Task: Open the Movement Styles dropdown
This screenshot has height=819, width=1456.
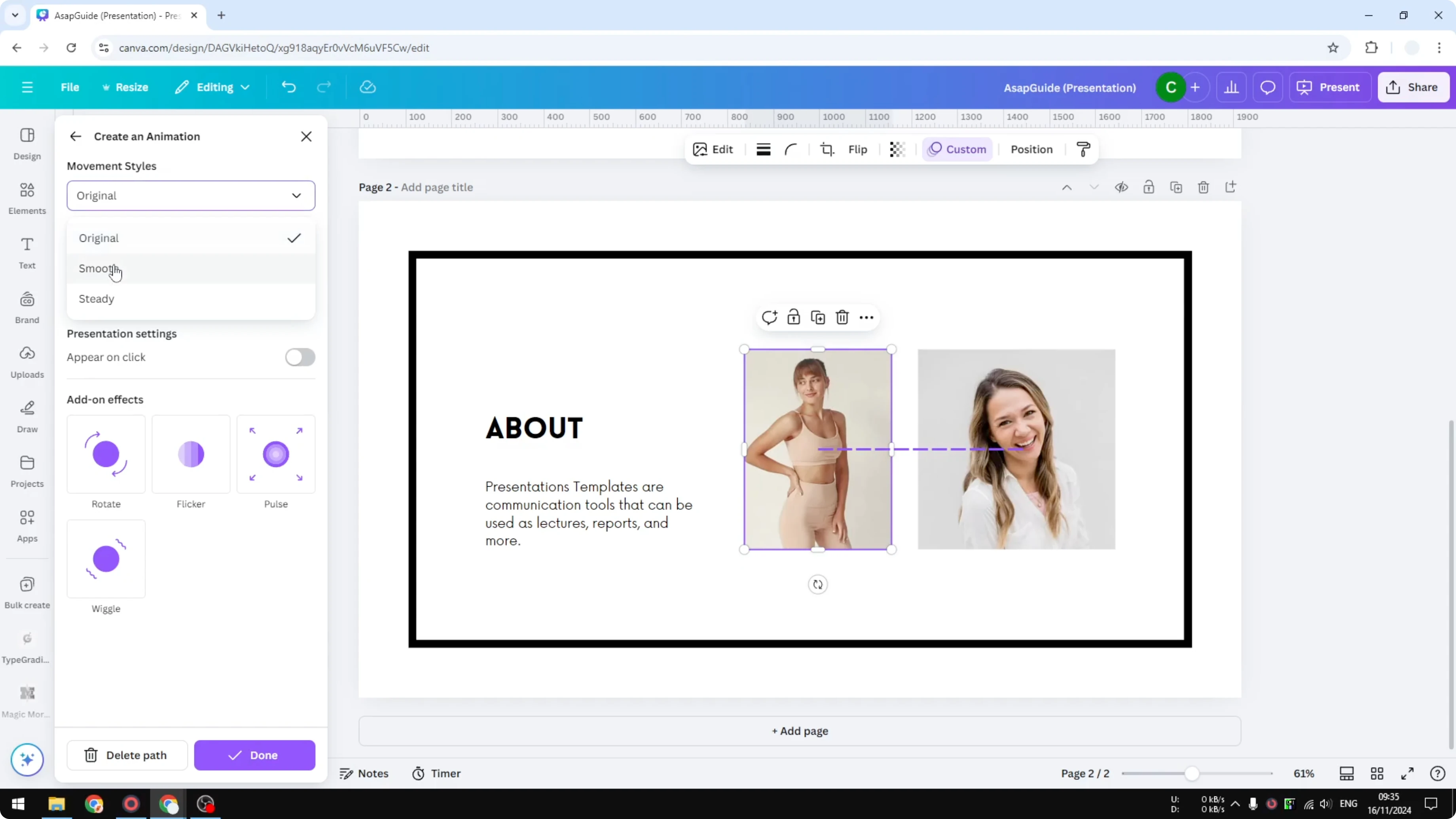Action: pyautogui.click(x=191, y=195)
